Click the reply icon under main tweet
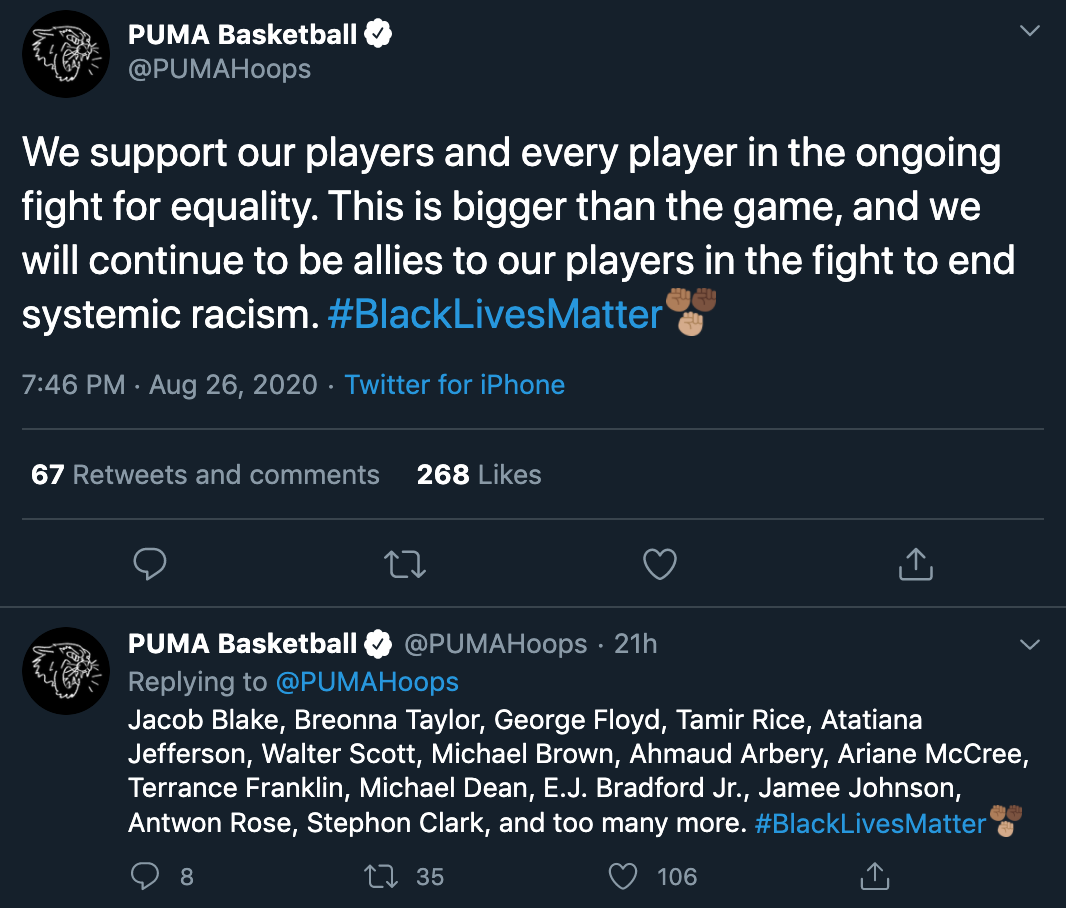 coord(150,563)
